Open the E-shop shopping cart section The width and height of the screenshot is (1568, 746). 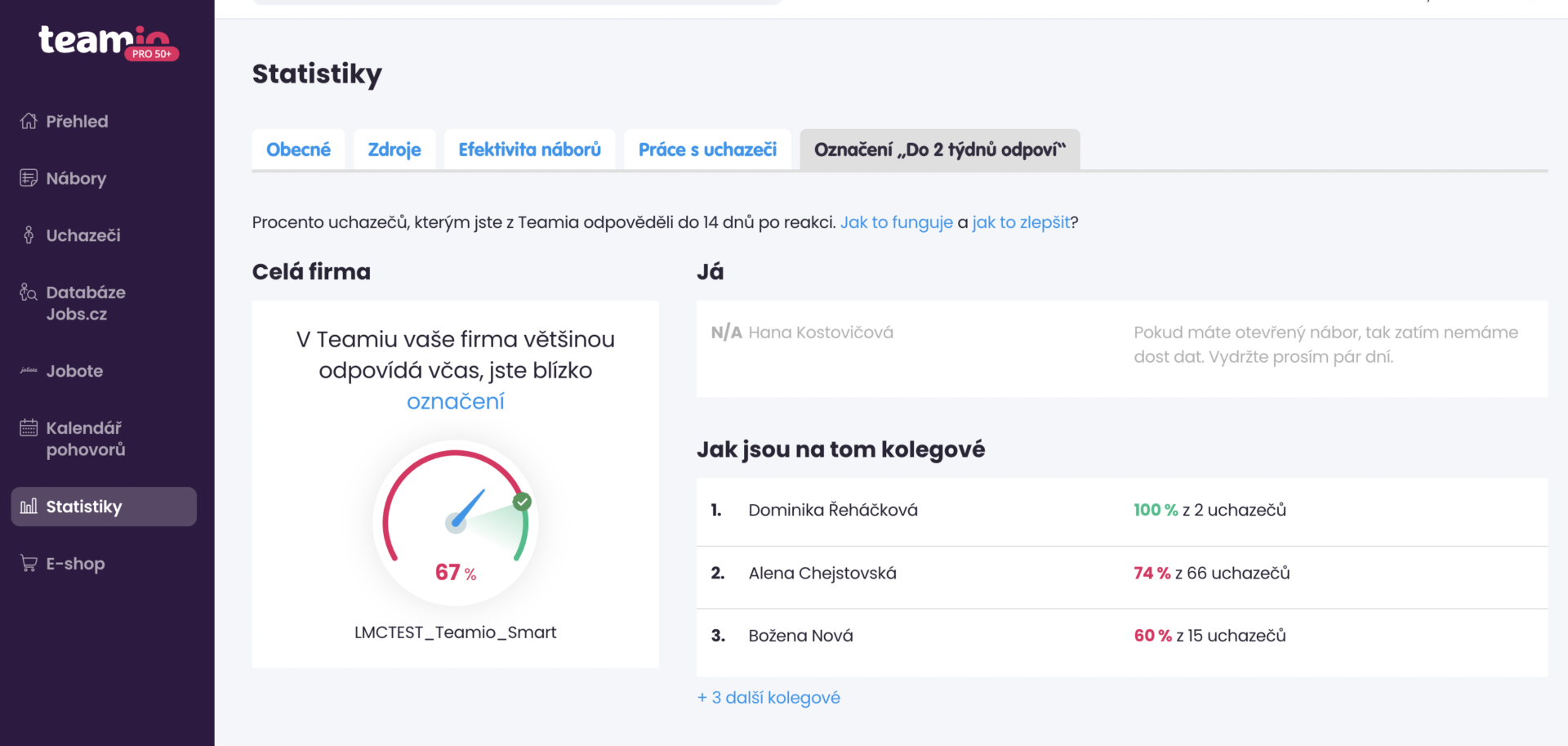pyautogui.click(x=75, y=563)
